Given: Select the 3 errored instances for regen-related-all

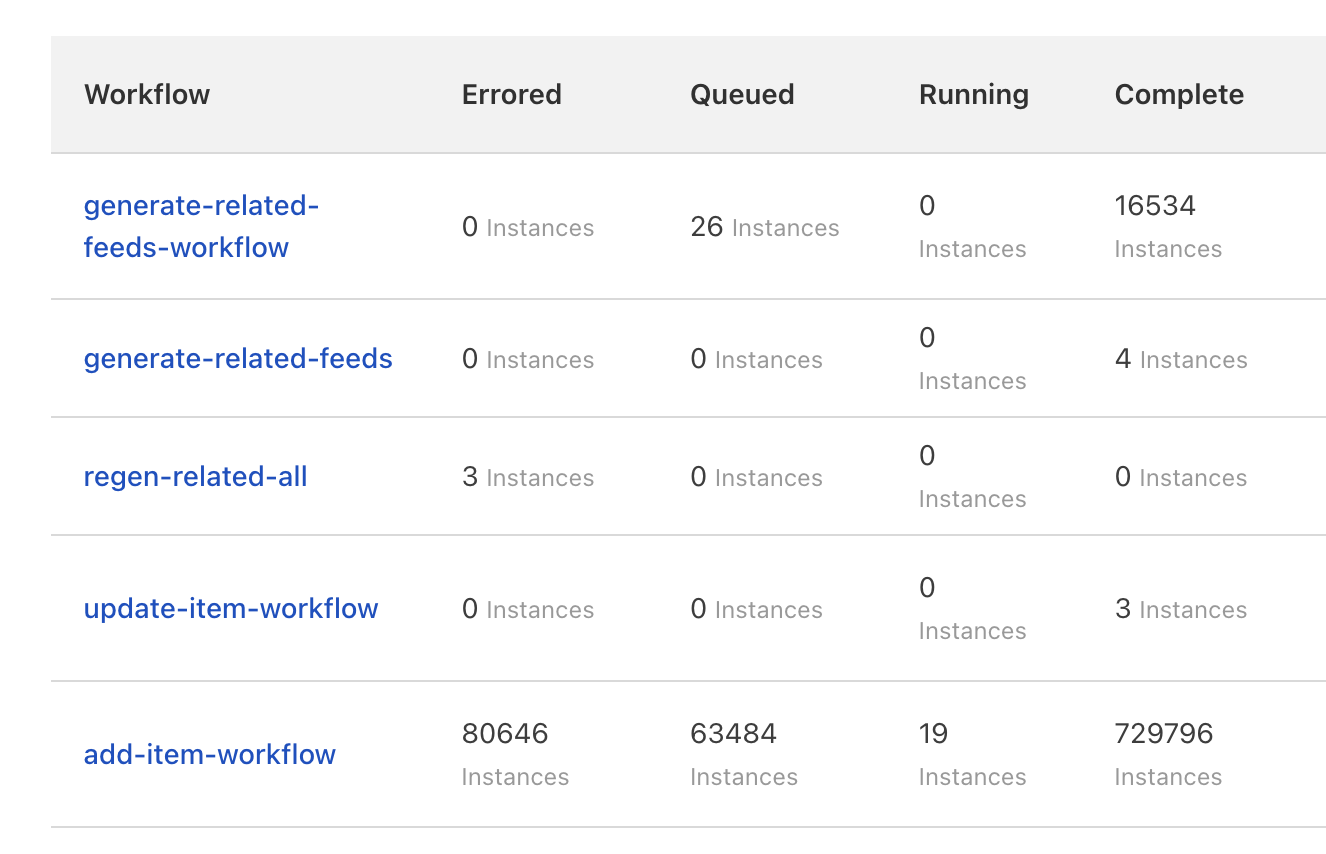Looking at the screenshot, I should click(470, 477).
